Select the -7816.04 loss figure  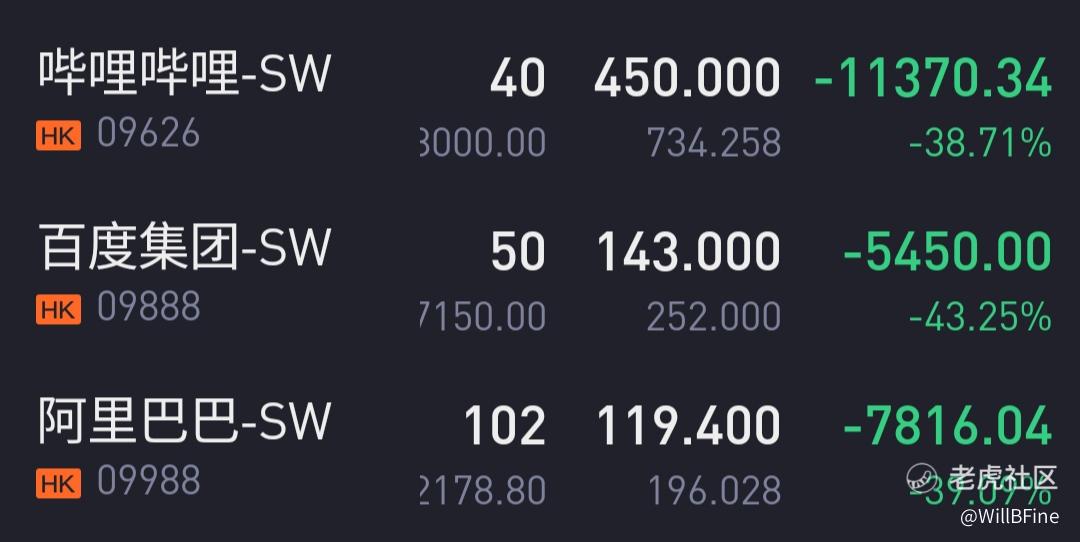pos(947,426)
